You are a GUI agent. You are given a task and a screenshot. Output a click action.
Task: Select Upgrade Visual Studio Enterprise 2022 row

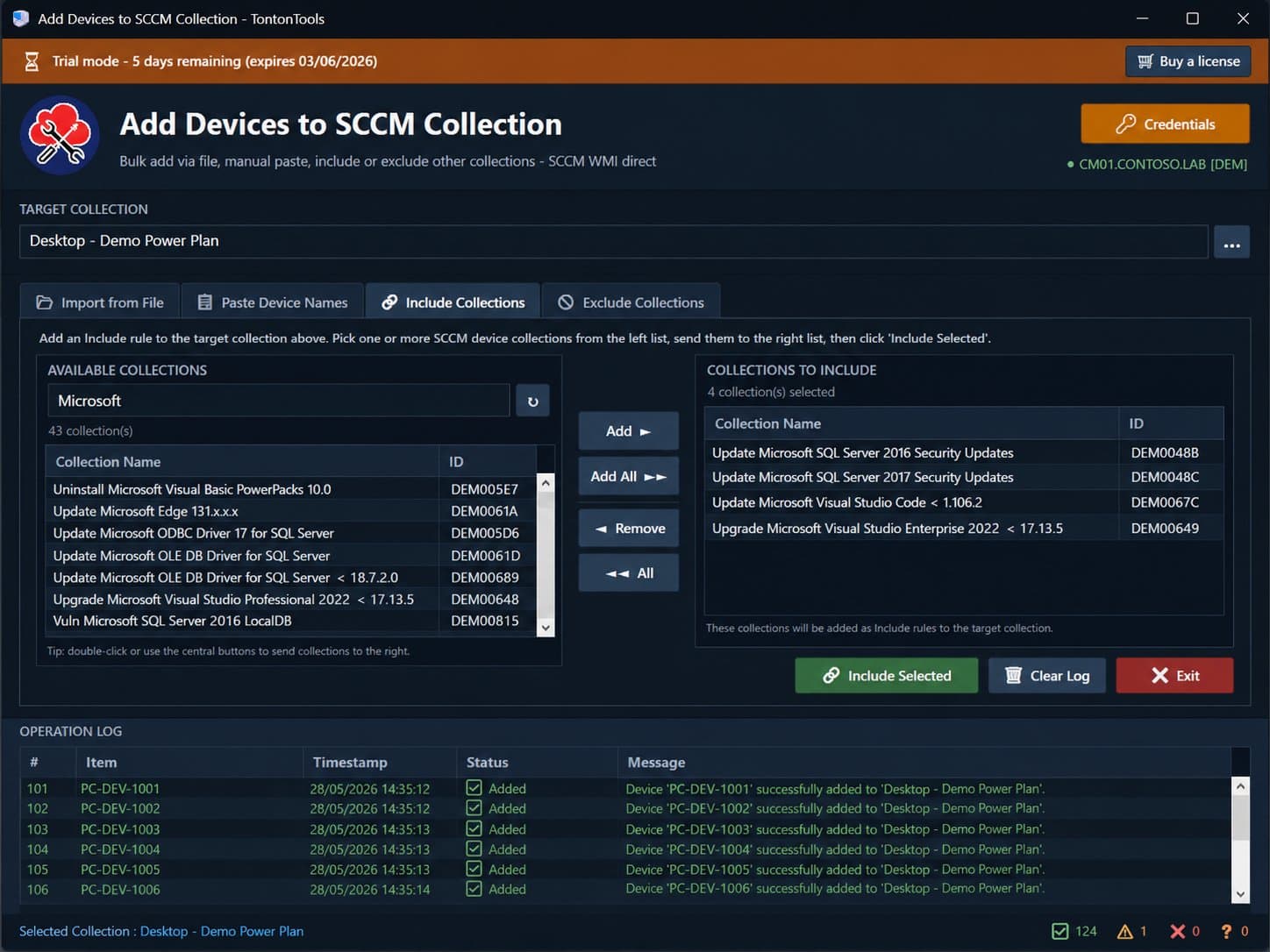pos(964,528)
